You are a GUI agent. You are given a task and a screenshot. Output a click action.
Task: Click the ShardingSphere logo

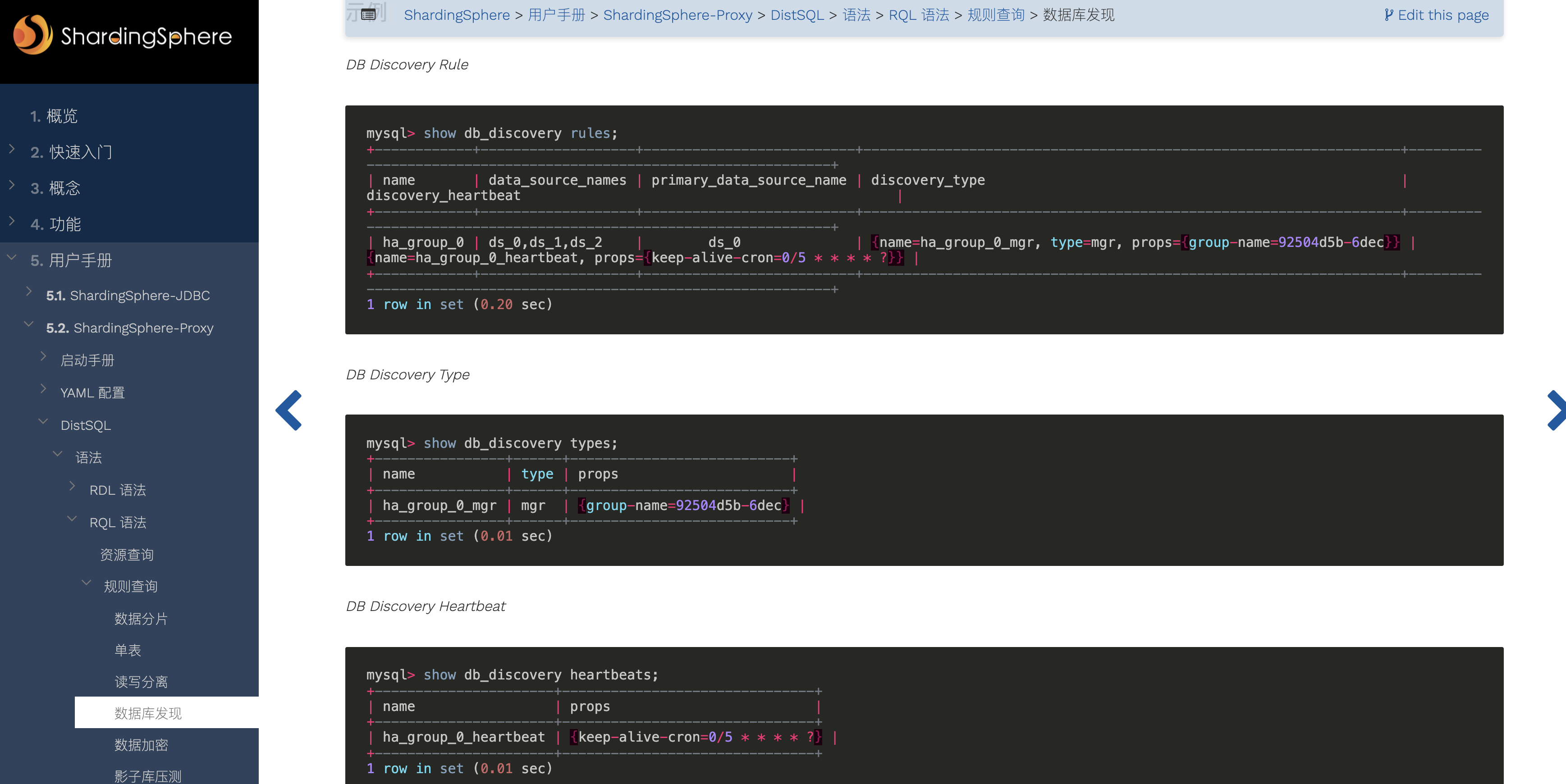122,35
